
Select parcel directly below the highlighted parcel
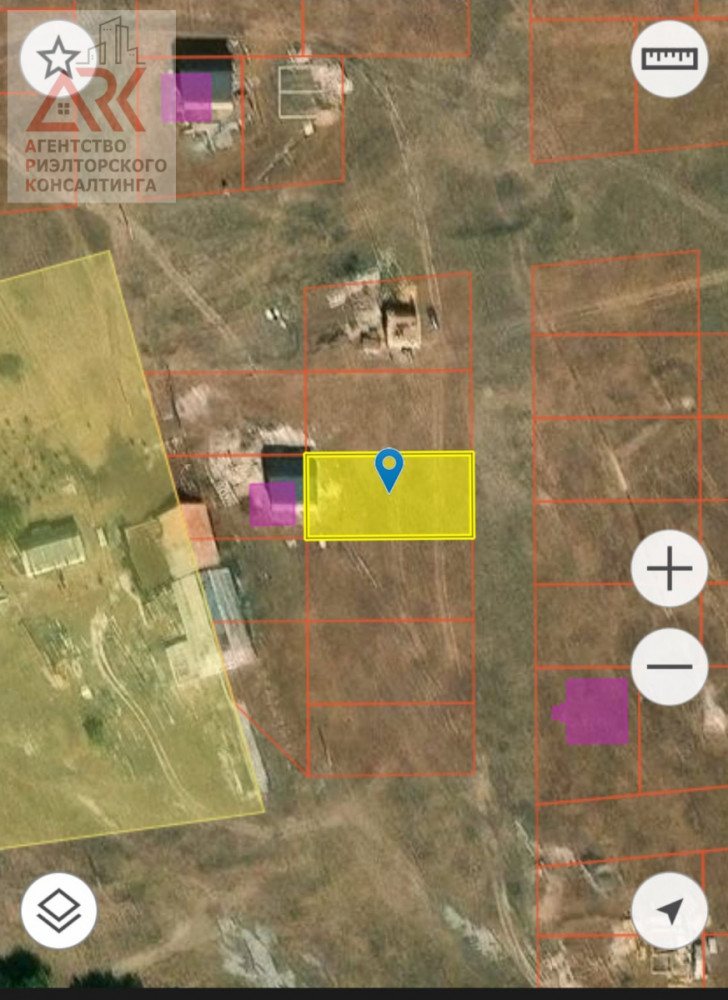(388, 580)
